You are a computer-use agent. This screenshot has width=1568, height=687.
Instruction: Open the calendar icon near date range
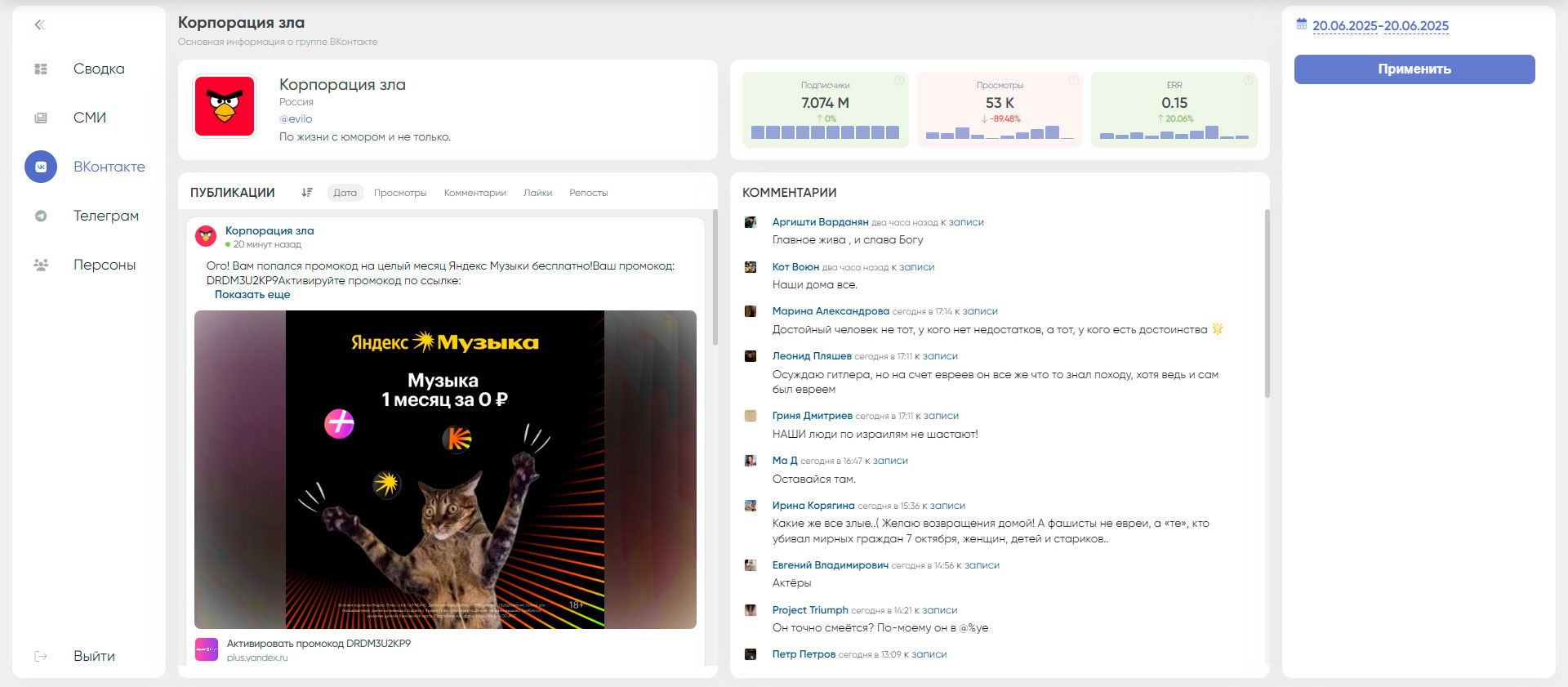1302,25
